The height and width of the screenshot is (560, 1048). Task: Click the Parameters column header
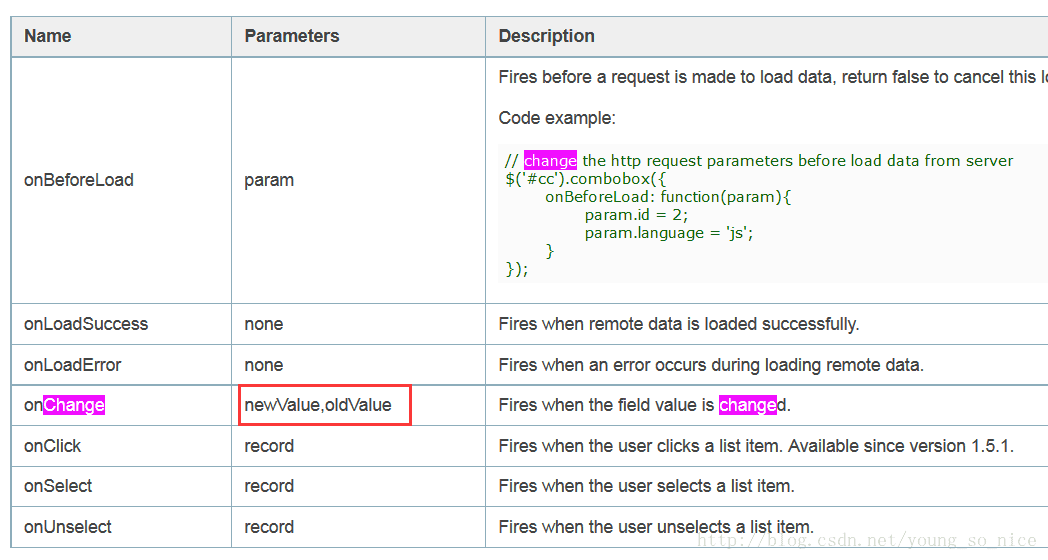pyautogui.click(x=291, y=36)
